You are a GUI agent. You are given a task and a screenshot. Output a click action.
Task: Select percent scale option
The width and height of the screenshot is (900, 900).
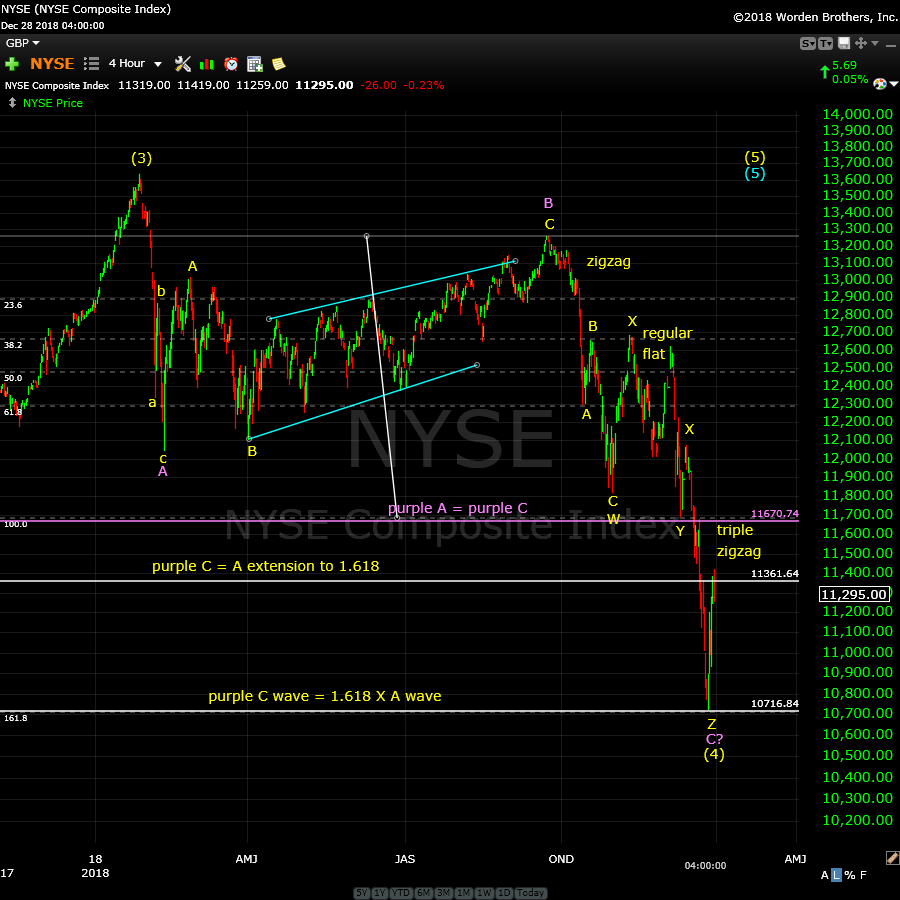(849, 875)
